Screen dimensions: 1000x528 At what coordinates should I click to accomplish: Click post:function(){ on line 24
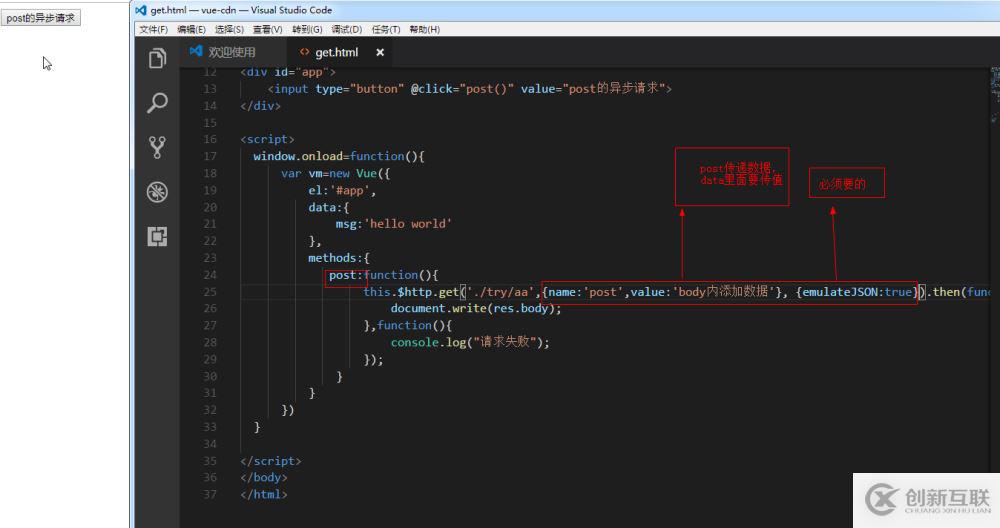click(383, 275)
